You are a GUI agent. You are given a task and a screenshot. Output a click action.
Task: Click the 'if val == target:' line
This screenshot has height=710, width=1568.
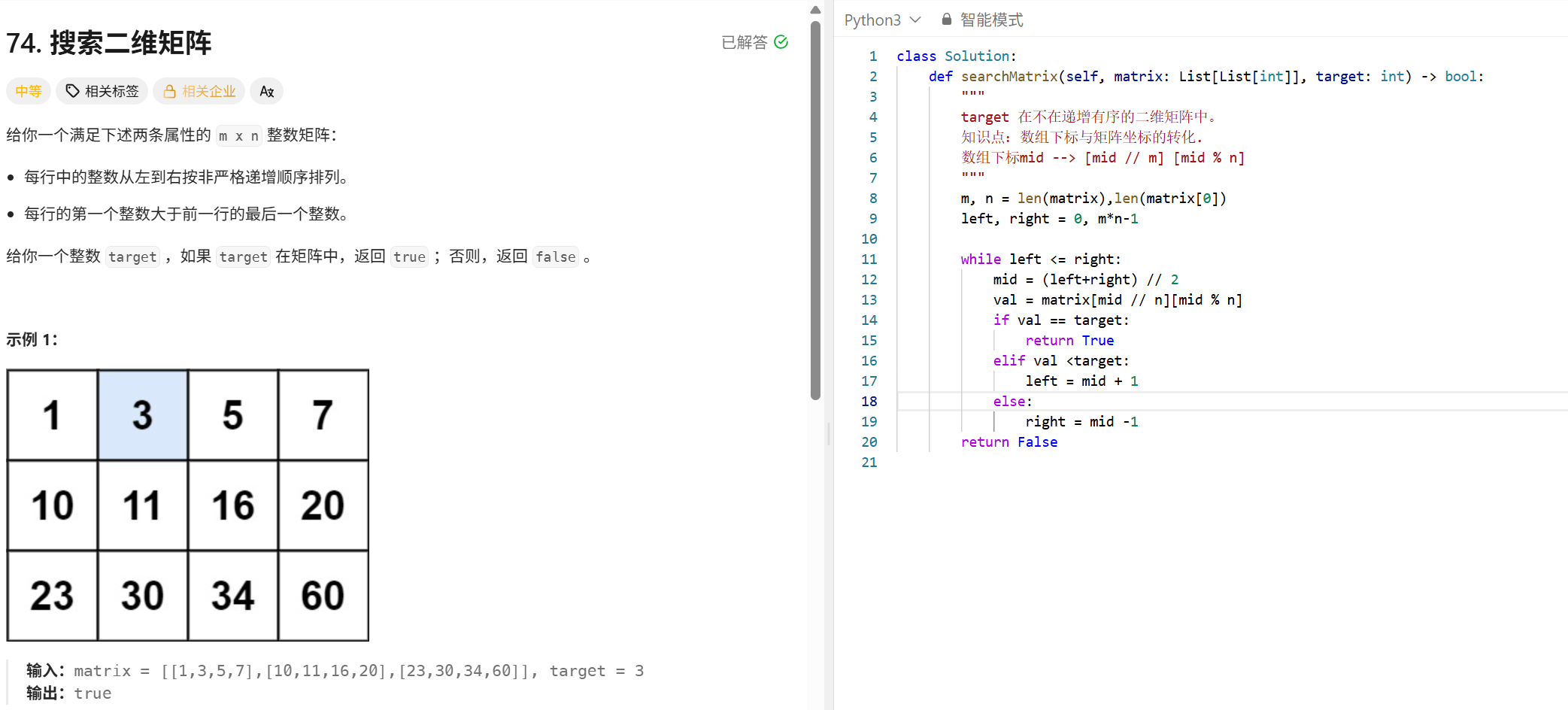click(1060, 320)
